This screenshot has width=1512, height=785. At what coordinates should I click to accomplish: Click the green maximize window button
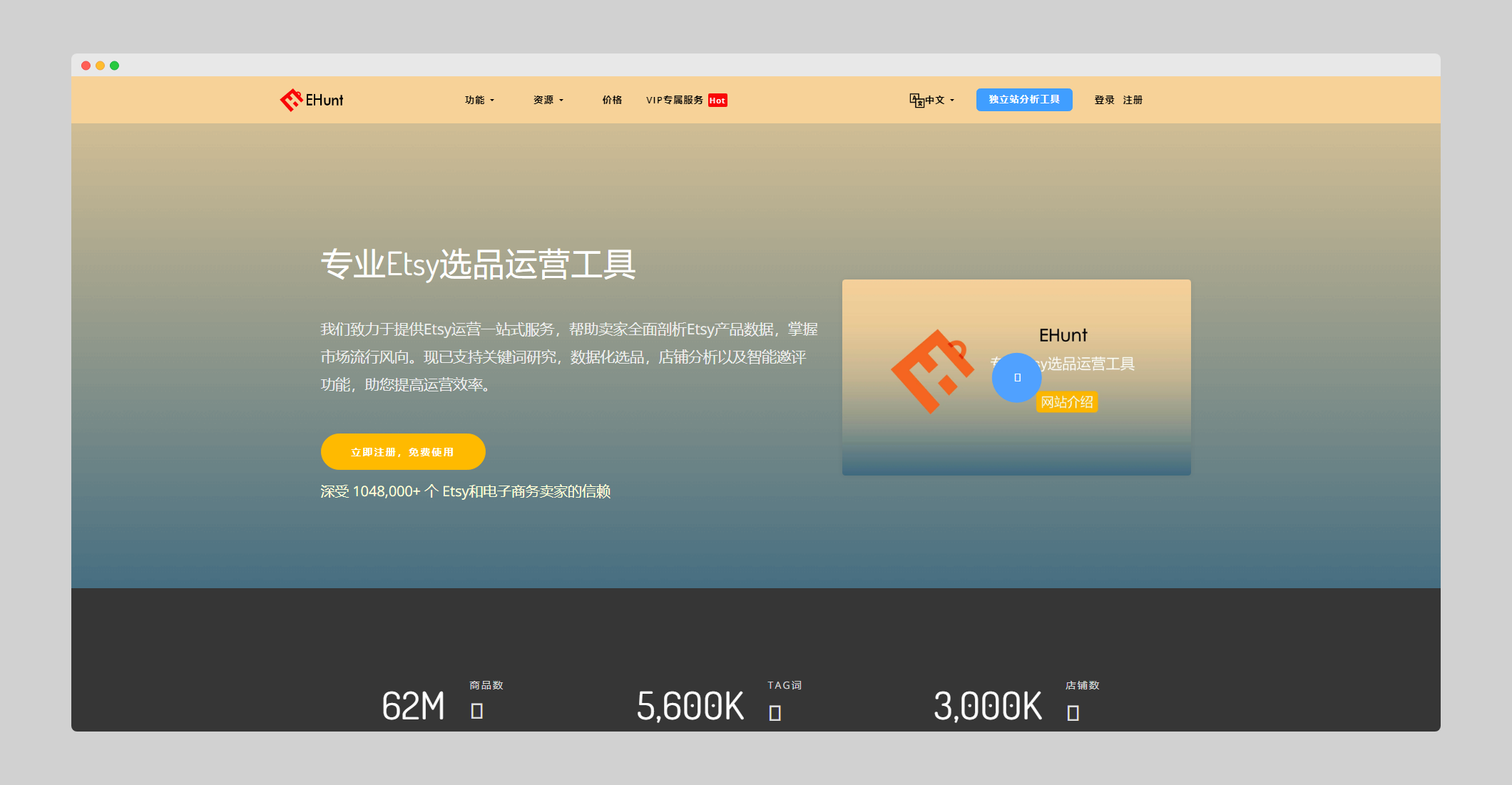click(114, 66)
